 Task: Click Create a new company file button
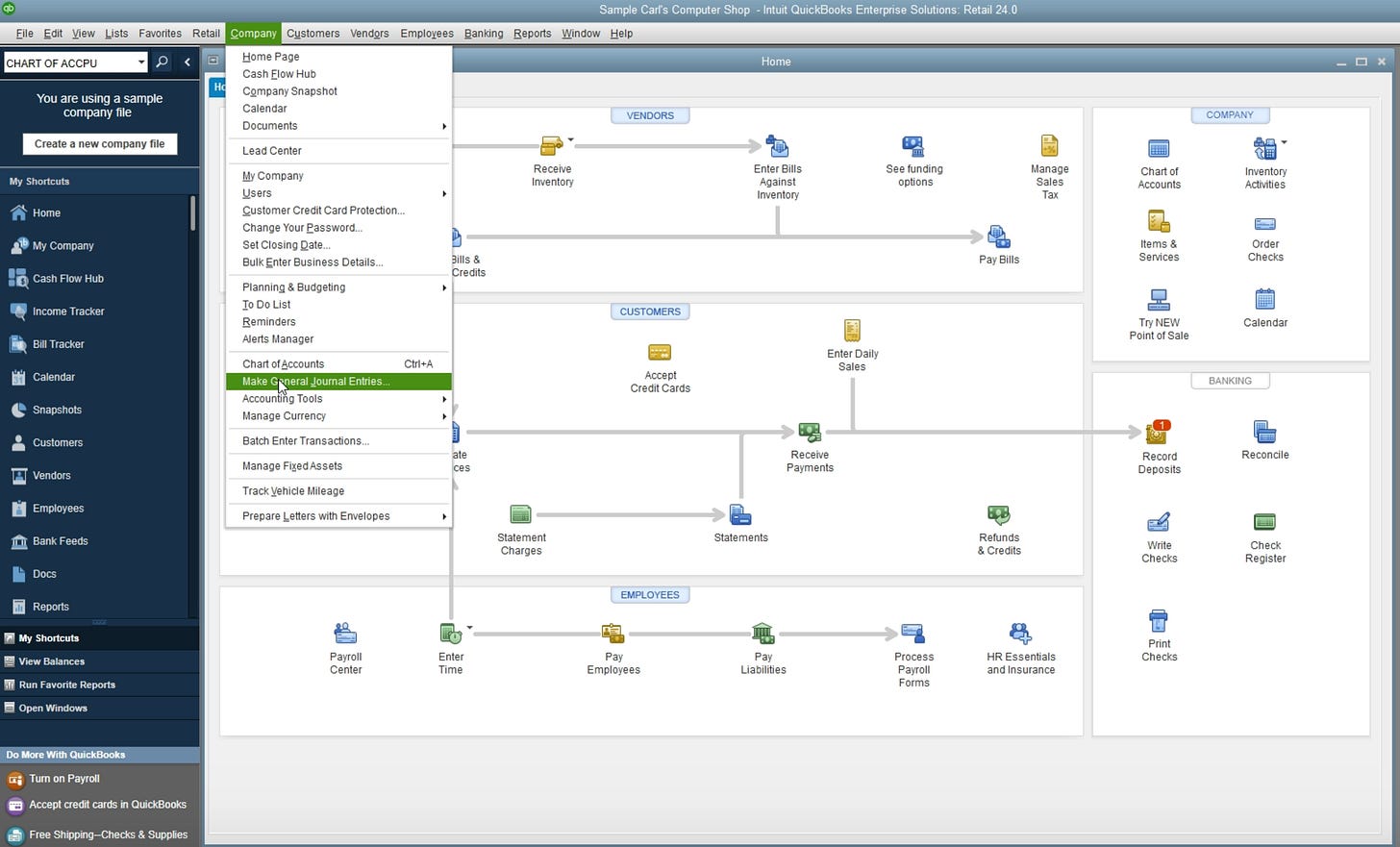coord(100,144)
